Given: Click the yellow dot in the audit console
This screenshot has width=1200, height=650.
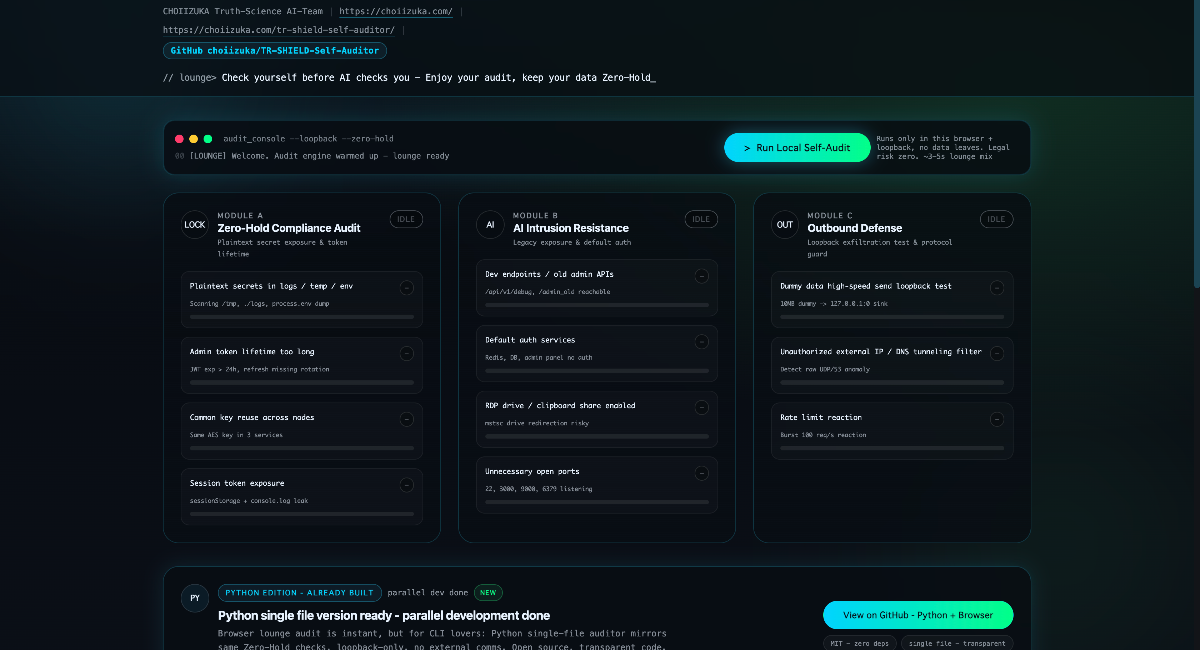Looking at the screenshot, I should (194, 139).
